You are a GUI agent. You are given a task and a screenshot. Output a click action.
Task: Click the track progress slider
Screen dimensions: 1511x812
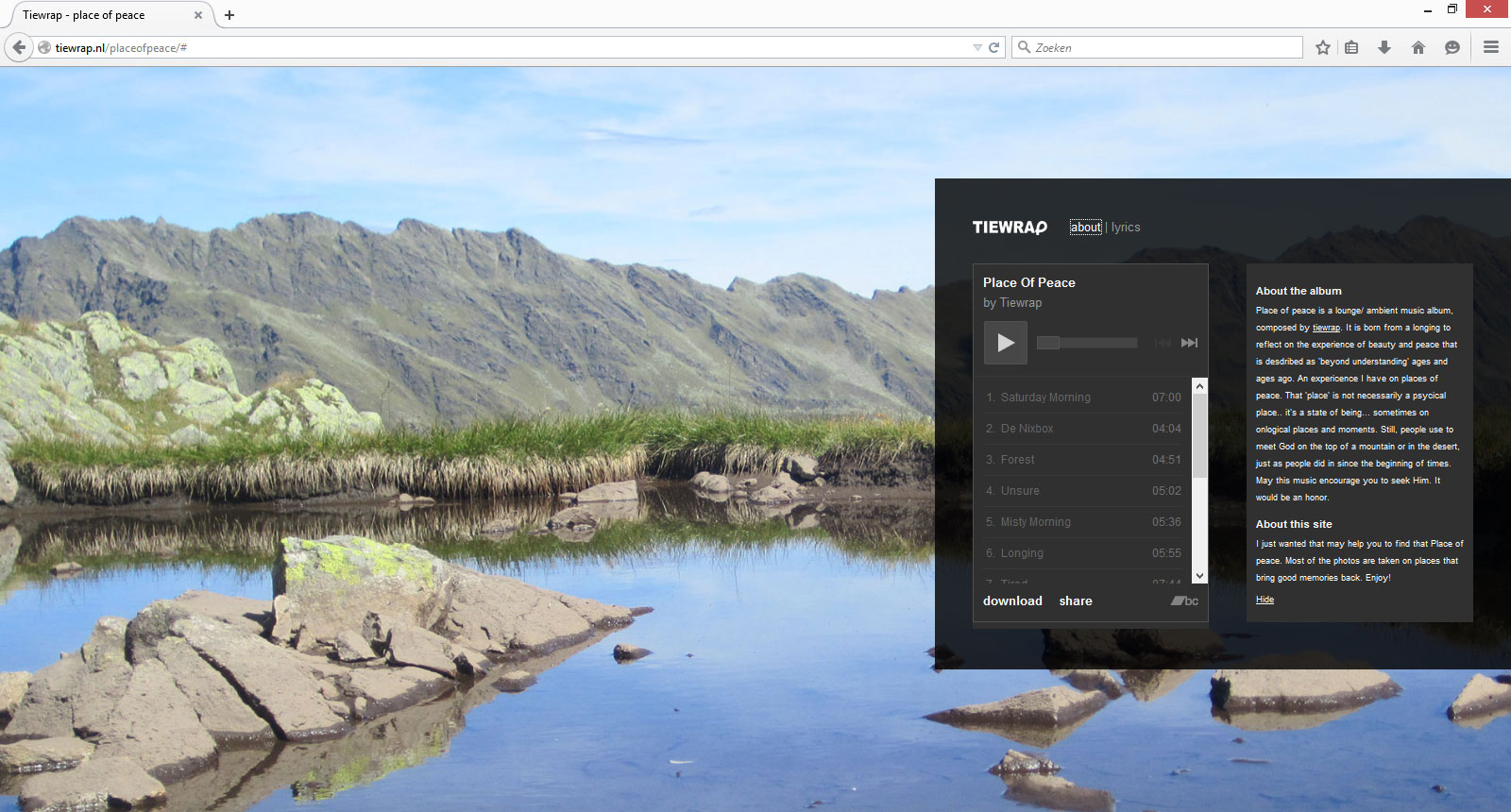(1087, 343)
